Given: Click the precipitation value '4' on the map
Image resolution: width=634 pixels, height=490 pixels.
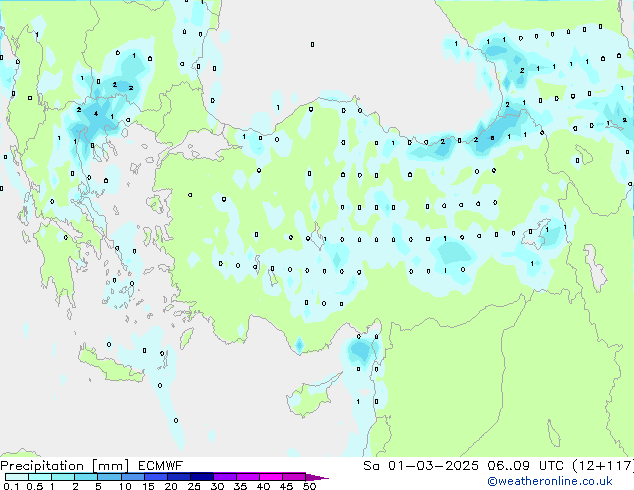Looking at the screenshot, I should pyautogui.click(x=96, y=114).
